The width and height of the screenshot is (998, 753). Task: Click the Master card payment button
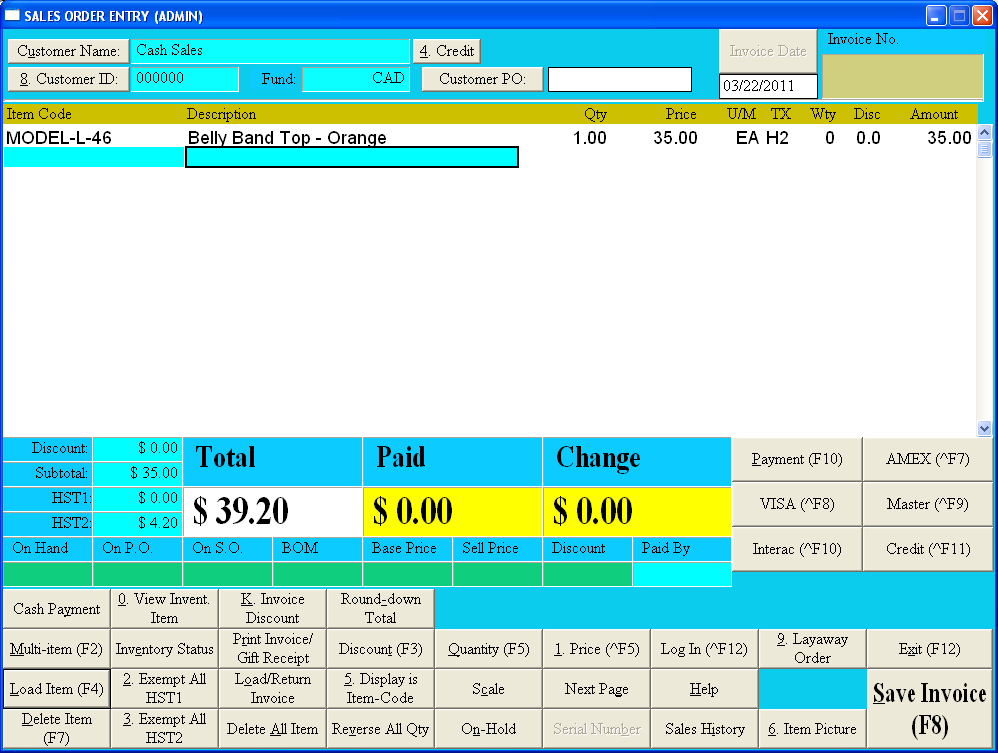(927, 504)
